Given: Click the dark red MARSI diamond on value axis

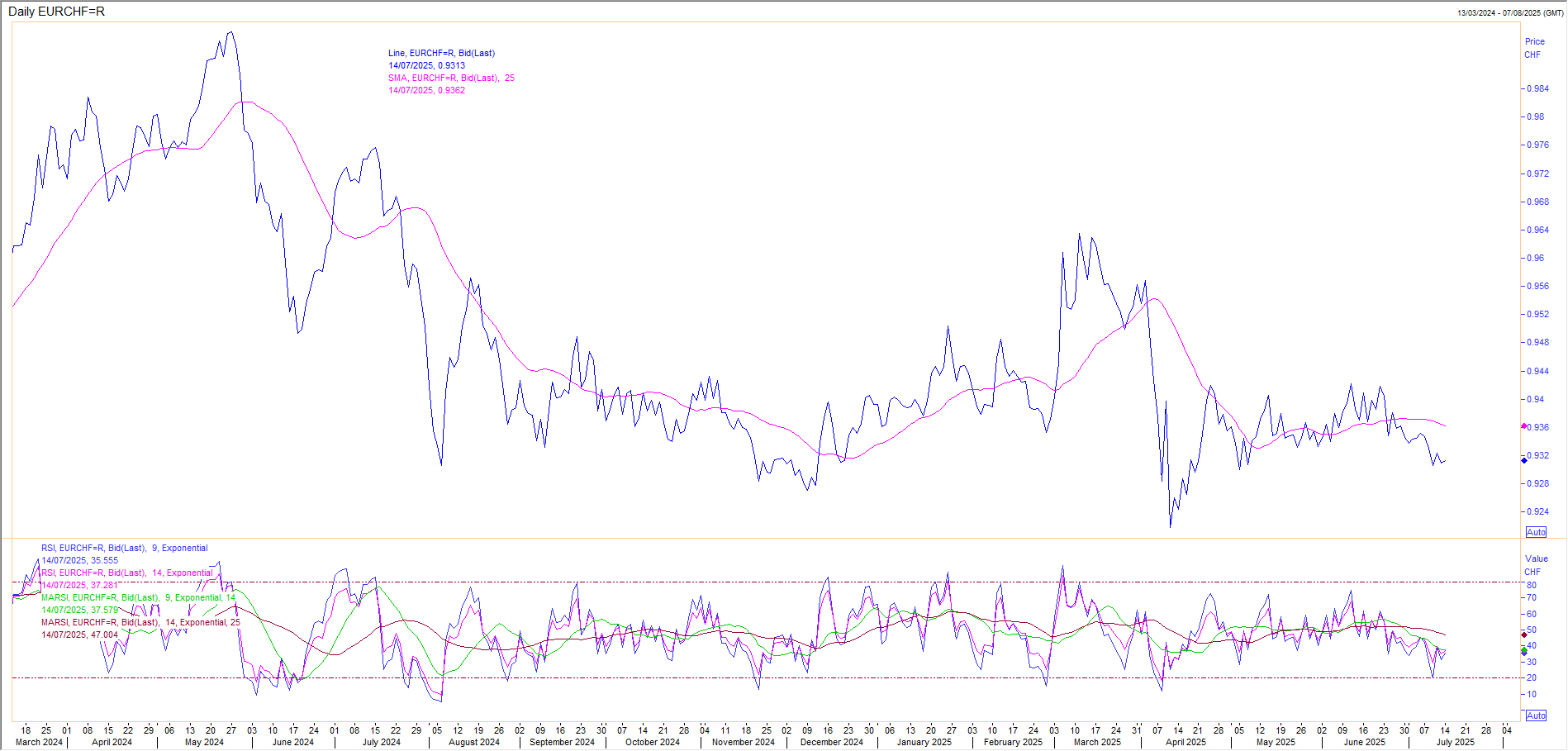Looking at the screenshot, I should pyautogui.click(x=1524, y=635).
